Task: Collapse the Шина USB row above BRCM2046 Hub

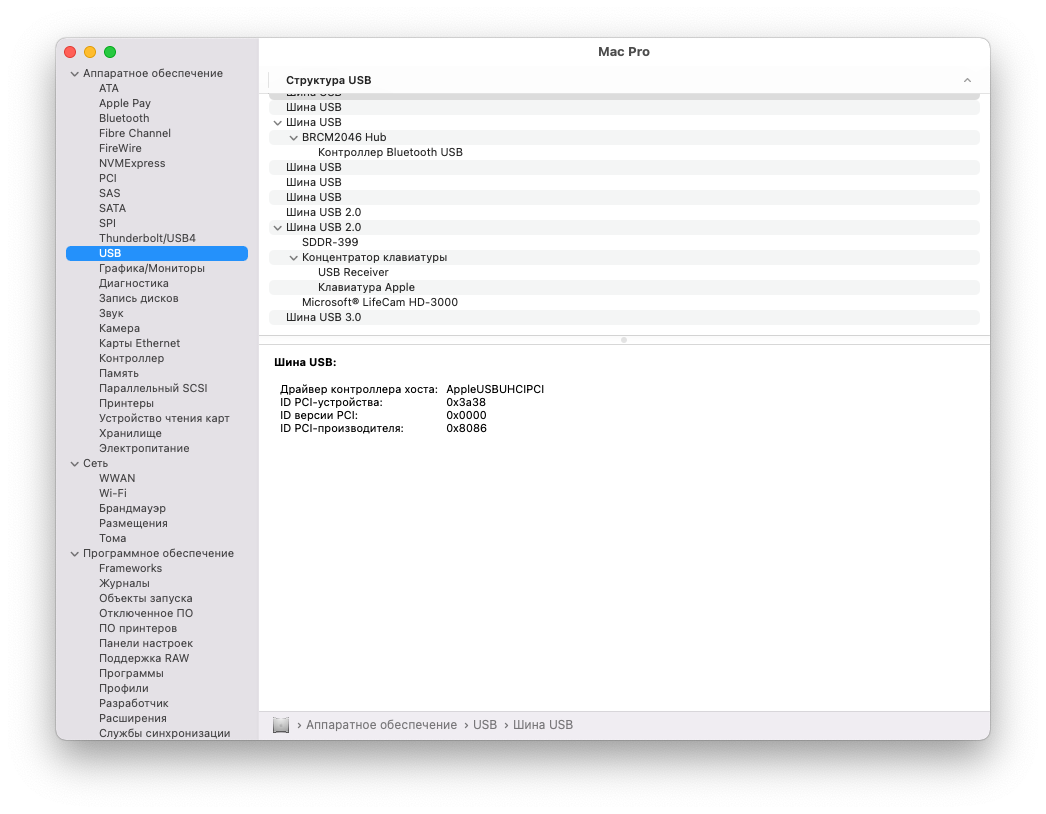Action: pos(278,123)
